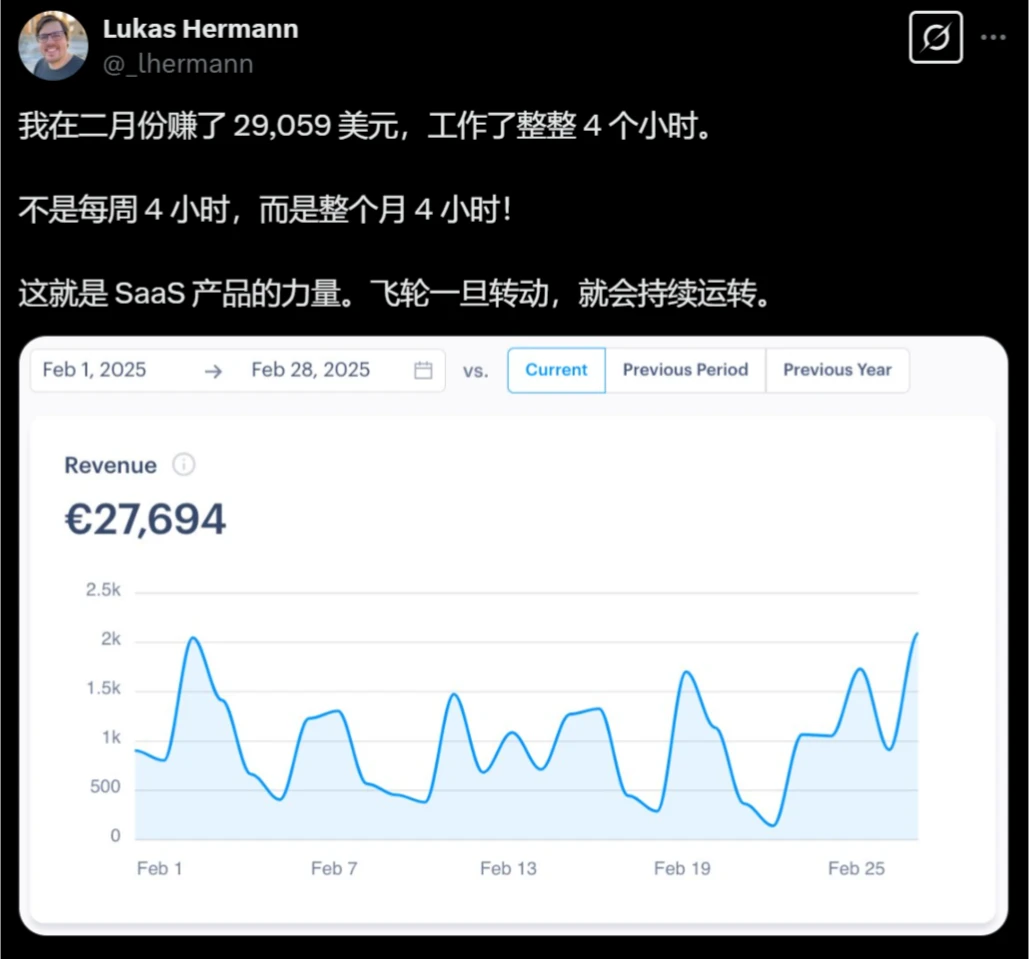This screenshot has width=1029, height=959.
Task: Click the tweet line mentioning SaaS
Action: [393, 296]
